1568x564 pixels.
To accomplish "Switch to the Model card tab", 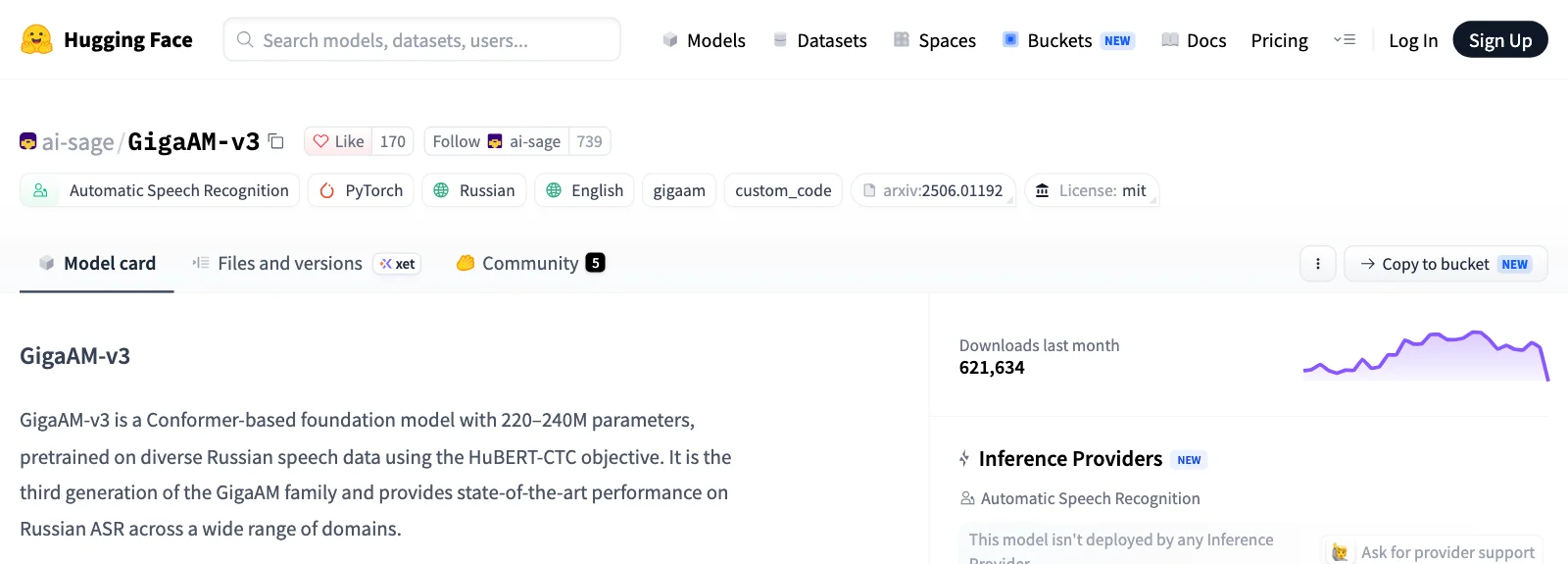I will pyautogui.click(x=97, y=263).
